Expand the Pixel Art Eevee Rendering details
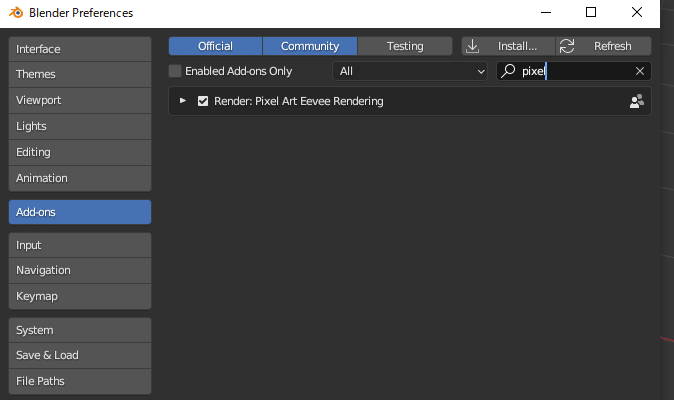This screenshot has width=674, height=400. click(x=183, y=101)
